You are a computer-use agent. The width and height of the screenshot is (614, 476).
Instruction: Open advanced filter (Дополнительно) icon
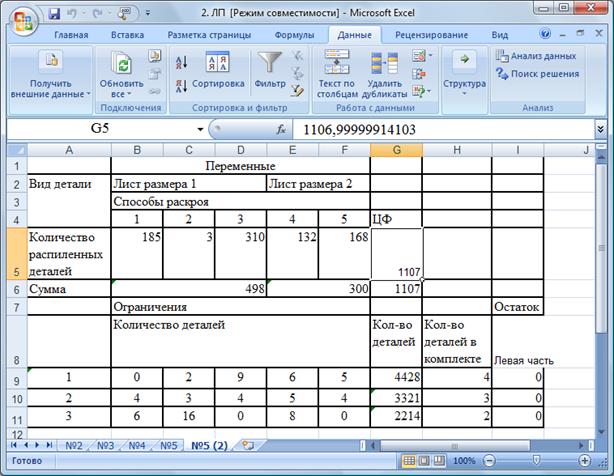[x=297, y=91]
